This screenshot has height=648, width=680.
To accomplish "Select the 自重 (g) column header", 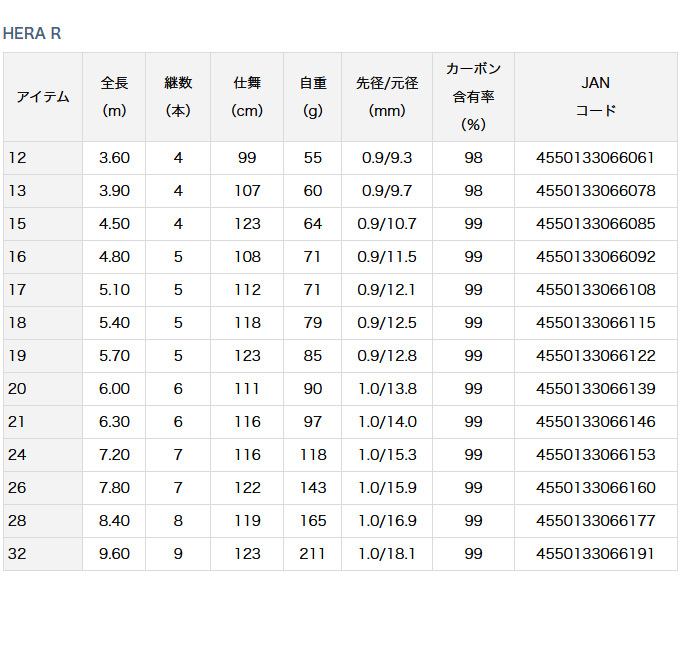I will point(312,97).
